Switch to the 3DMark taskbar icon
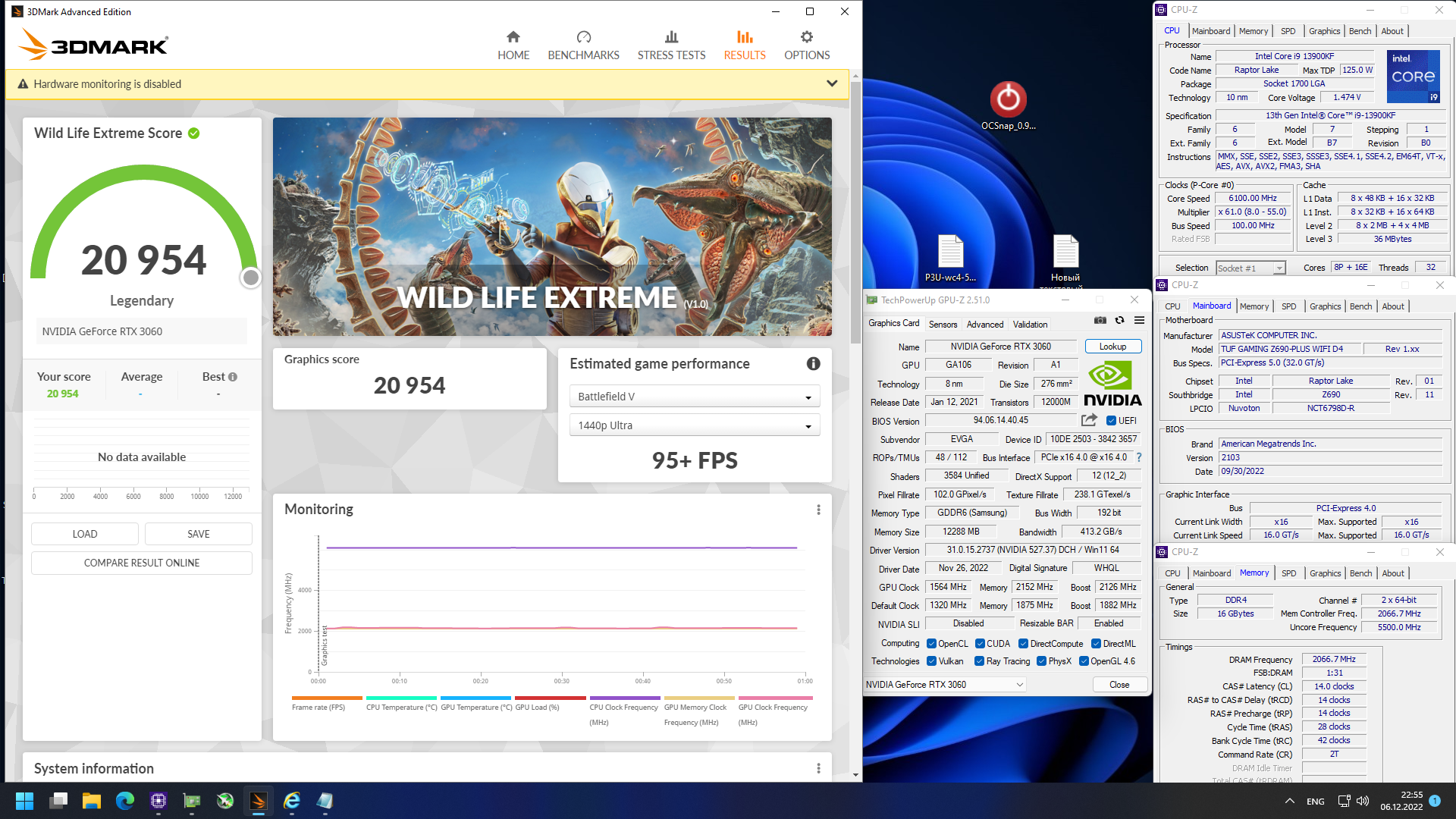 point(258,801)
